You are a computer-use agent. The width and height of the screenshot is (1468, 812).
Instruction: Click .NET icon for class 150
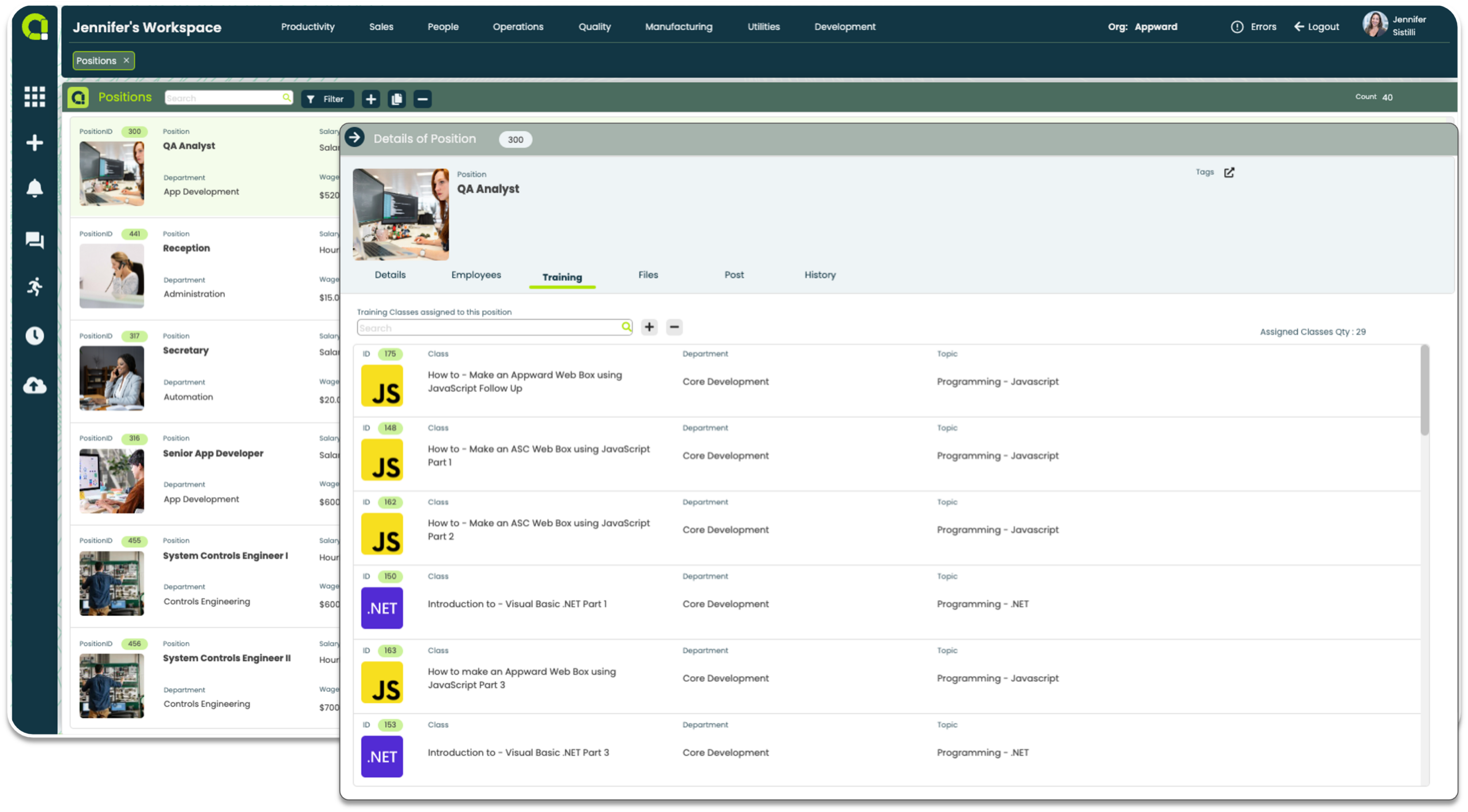pos(382,608)
